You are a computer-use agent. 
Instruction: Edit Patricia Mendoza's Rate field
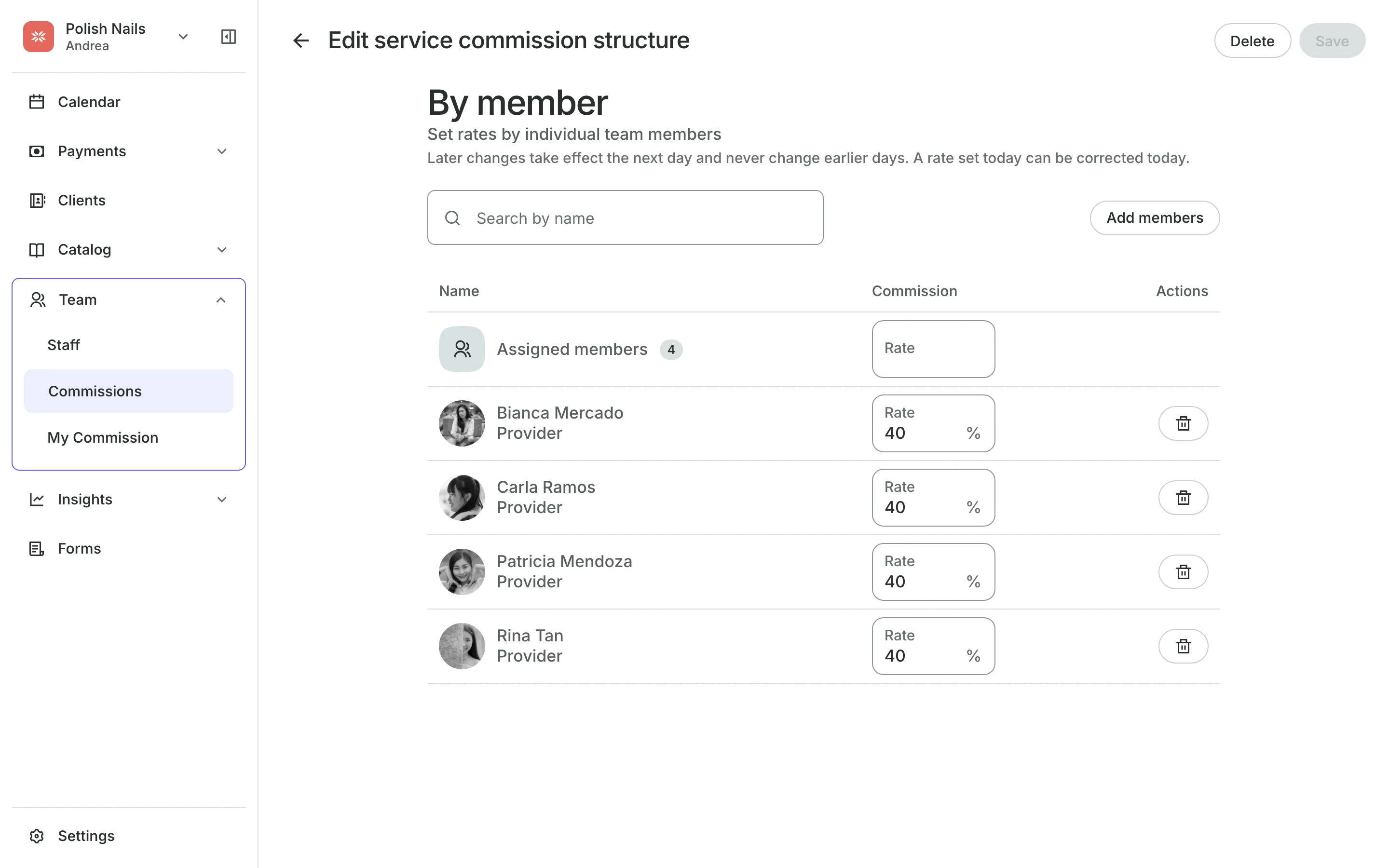click(933, 572)
